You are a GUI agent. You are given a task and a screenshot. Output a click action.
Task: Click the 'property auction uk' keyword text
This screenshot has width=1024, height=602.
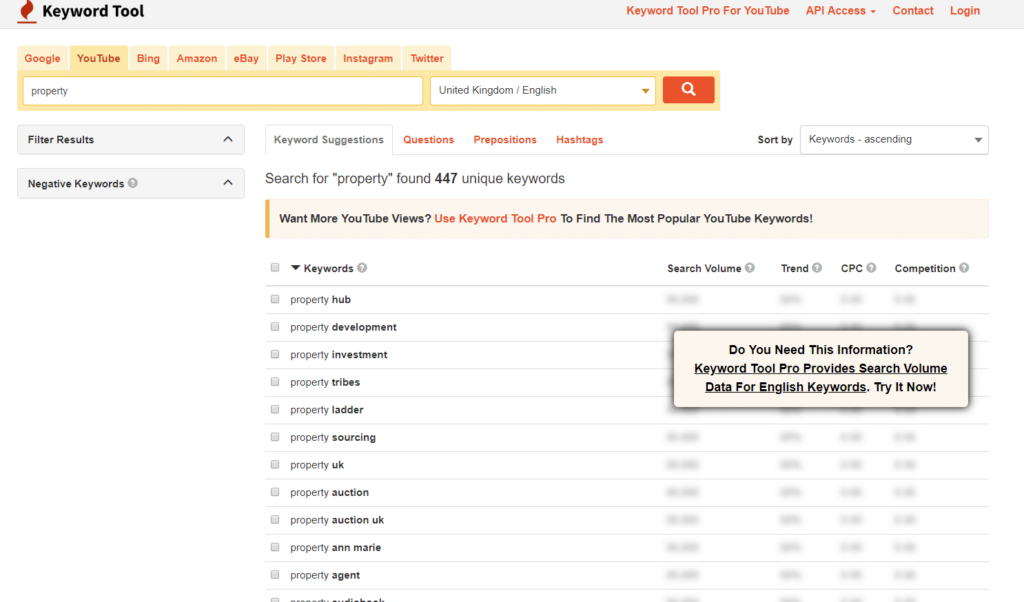(337, 520)
